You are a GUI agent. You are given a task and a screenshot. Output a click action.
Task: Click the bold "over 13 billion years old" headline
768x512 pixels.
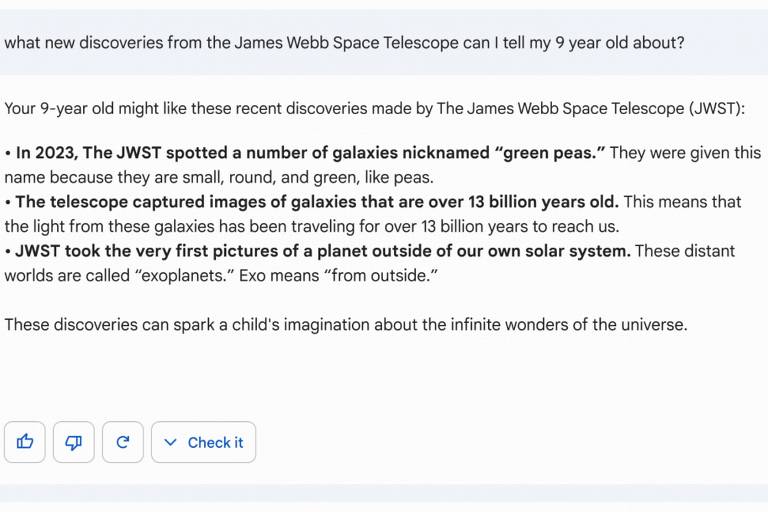point(317,202)
